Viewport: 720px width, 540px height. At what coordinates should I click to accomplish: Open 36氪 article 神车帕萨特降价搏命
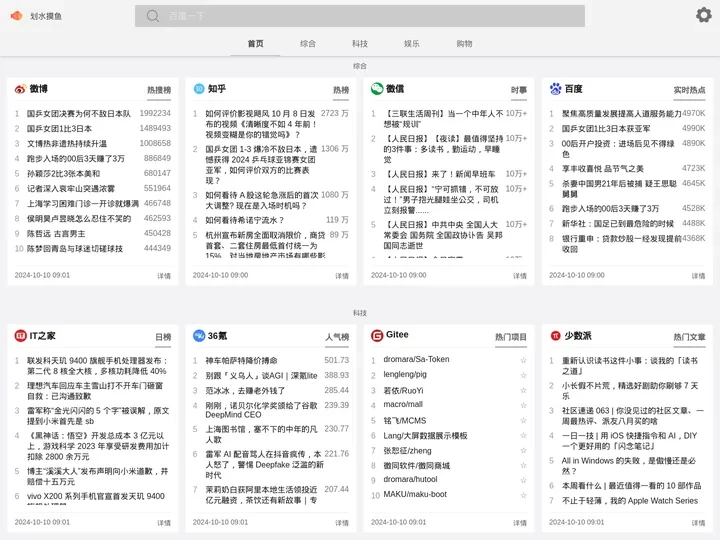(x=241, y=360)
